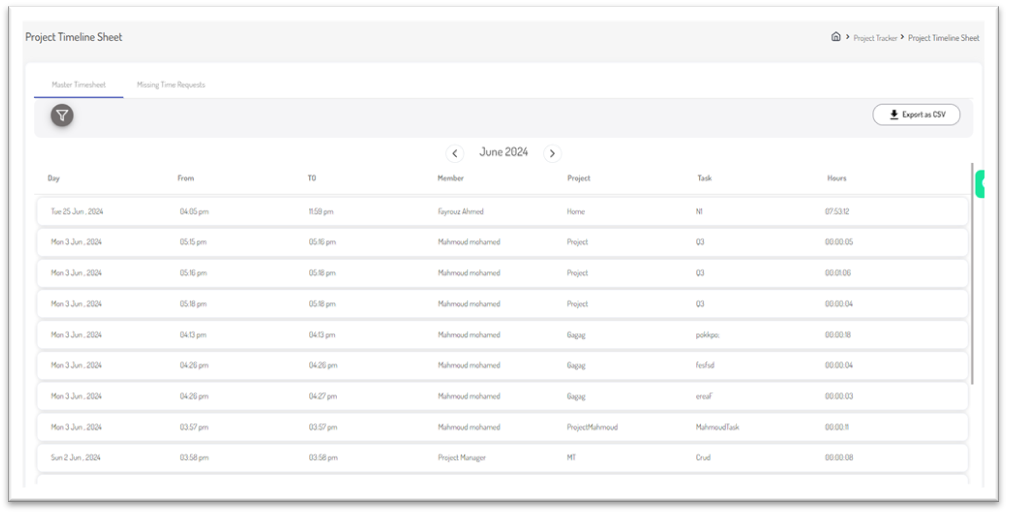The image size is (1009, 514).
Task: Switch to the Master Timesheet tab
Action: coord(79,85)
